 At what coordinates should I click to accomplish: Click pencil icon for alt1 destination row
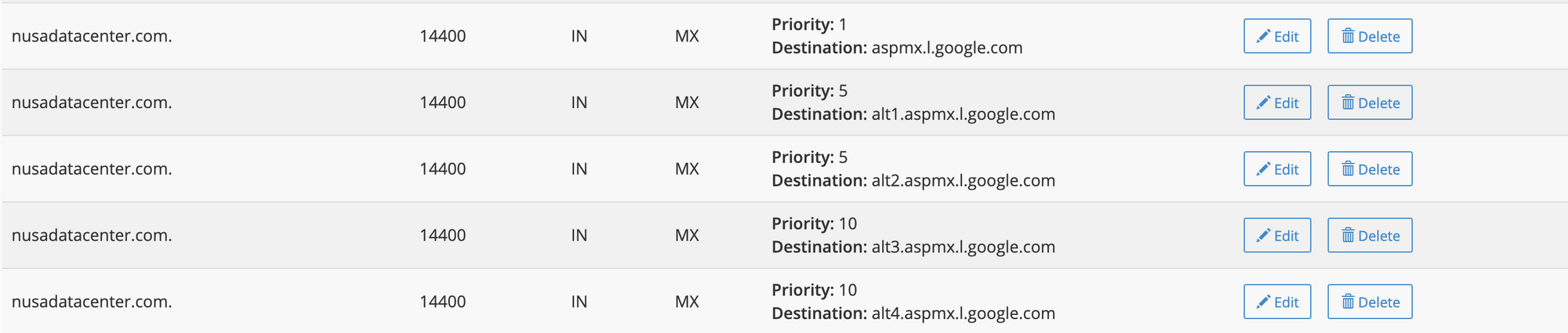coord(1263,103)
